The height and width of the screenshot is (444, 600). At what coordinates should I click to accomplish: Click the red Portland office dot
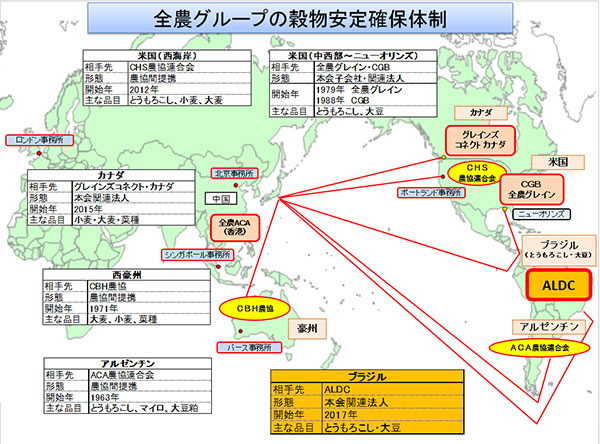(x=443, y=177)
